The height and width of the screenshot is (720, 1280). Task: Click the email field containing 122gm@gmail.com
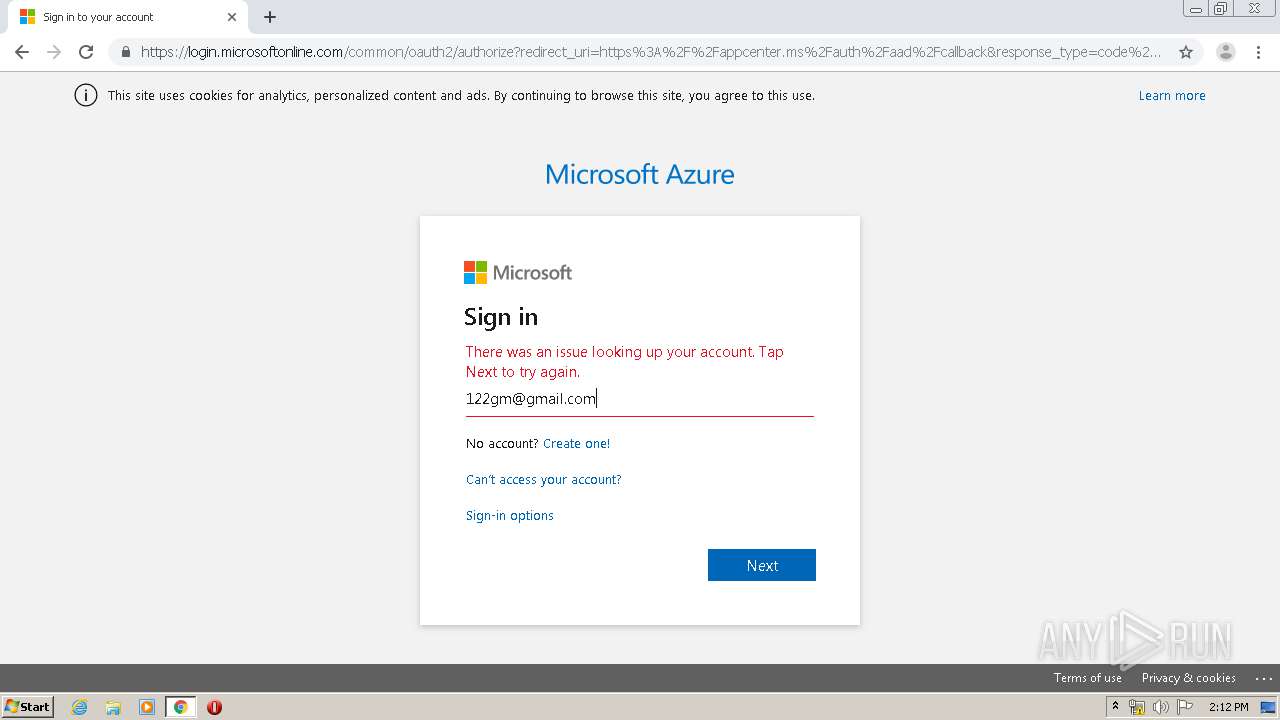tap(640, 399)
